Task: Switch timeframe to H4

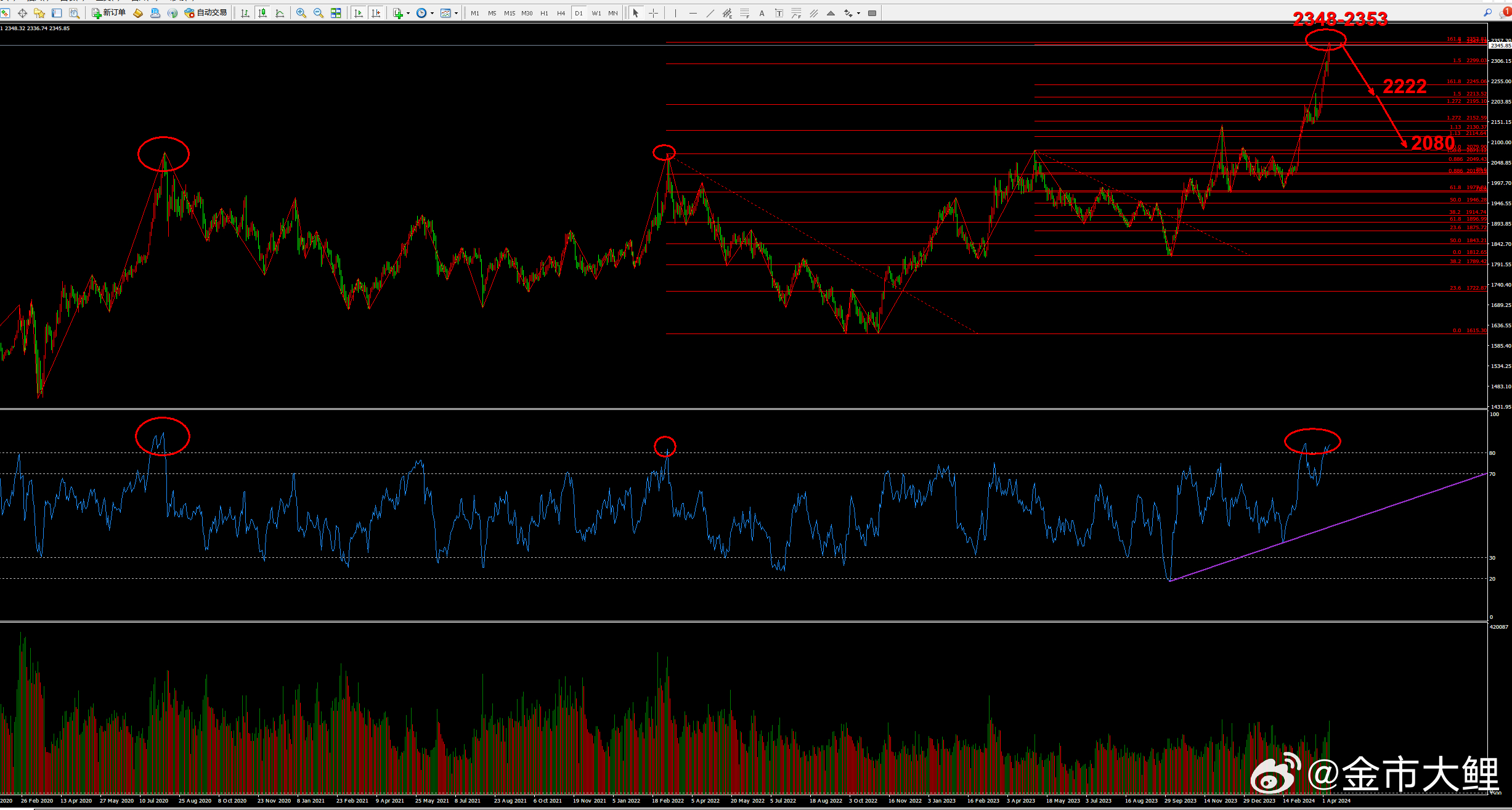Action: click(x=561, y=13)
